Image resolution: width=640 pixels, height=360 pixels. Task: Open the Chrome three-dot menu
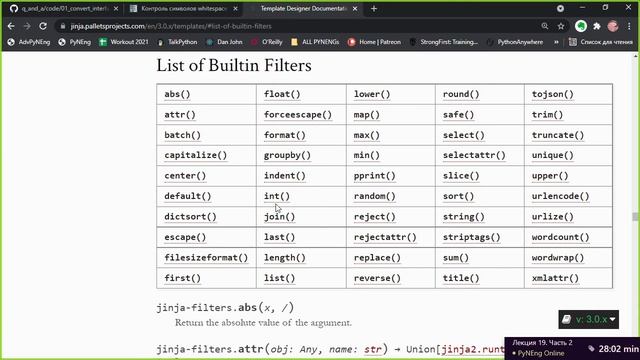pos(629,26)
